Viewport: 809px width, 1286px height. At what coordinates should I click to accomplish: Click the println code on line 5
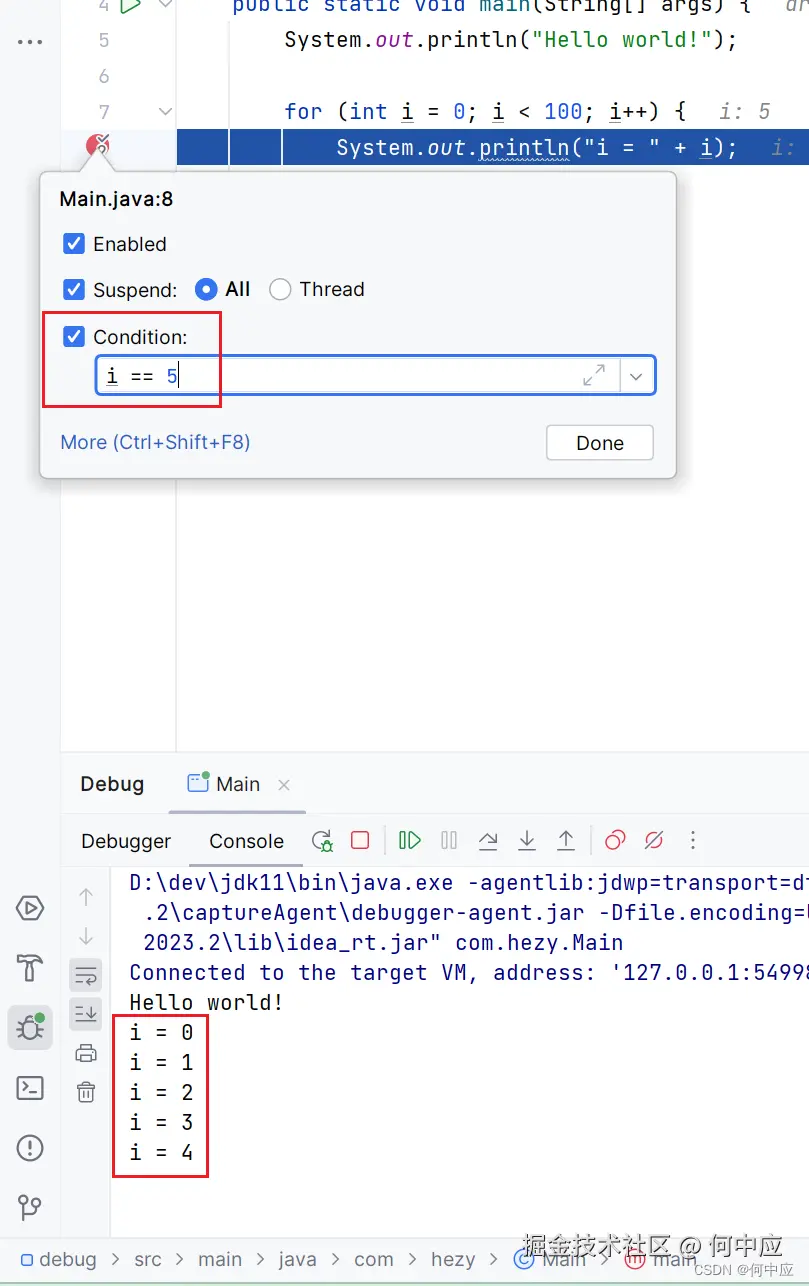click(510, 41)
